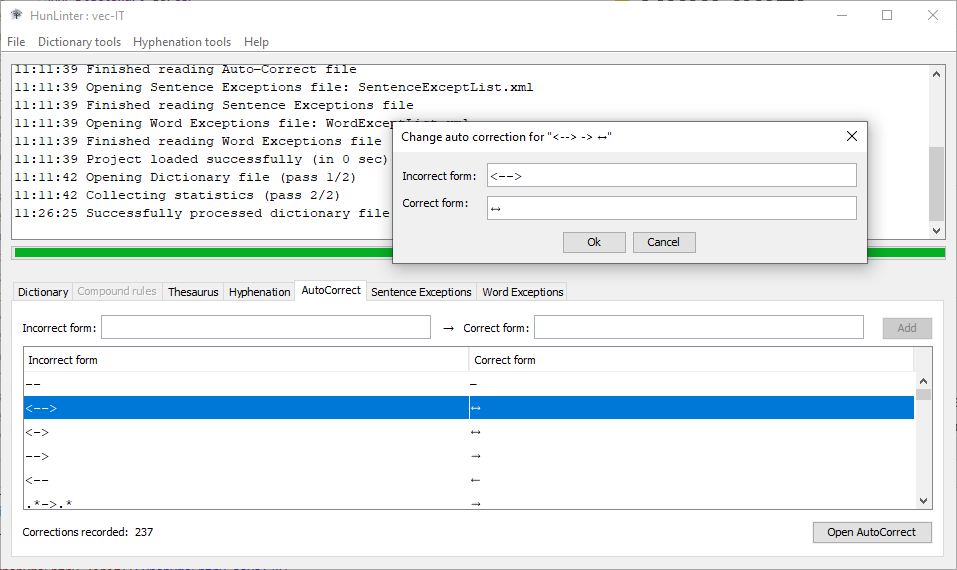The image size is (957, 570).
Task: Open the Sentence Exceptions tab
Action: pyautogui.click(x=421, y=292)
